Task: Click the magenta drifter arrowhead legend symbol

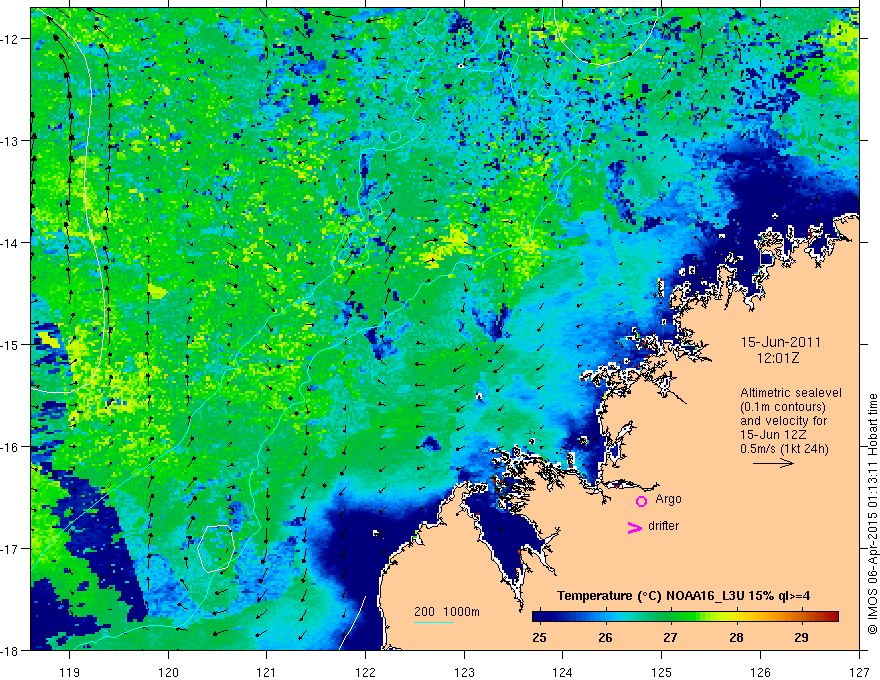Action: tap(635, 527)
